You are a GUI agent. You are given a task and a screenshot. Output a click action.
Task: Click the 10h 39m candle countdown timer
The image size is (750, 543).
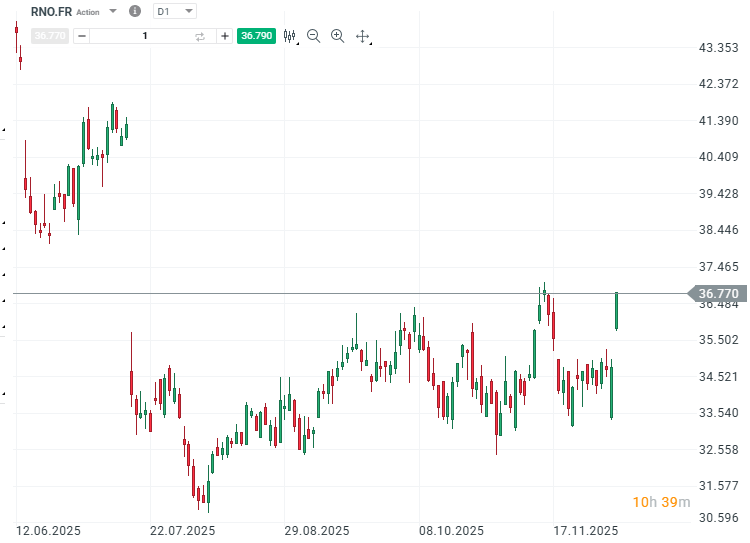point(661,501)
